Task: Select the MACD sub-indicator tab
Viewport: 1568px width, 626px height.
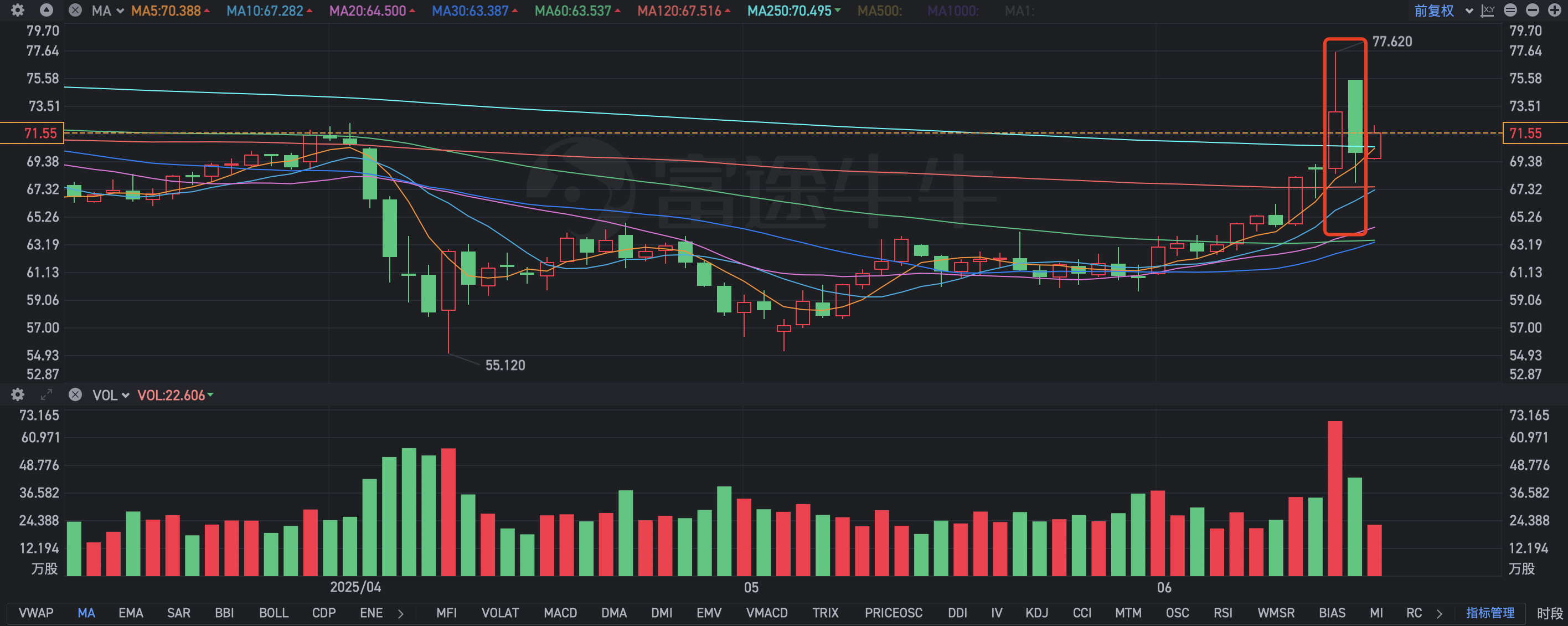Action: 560,613
